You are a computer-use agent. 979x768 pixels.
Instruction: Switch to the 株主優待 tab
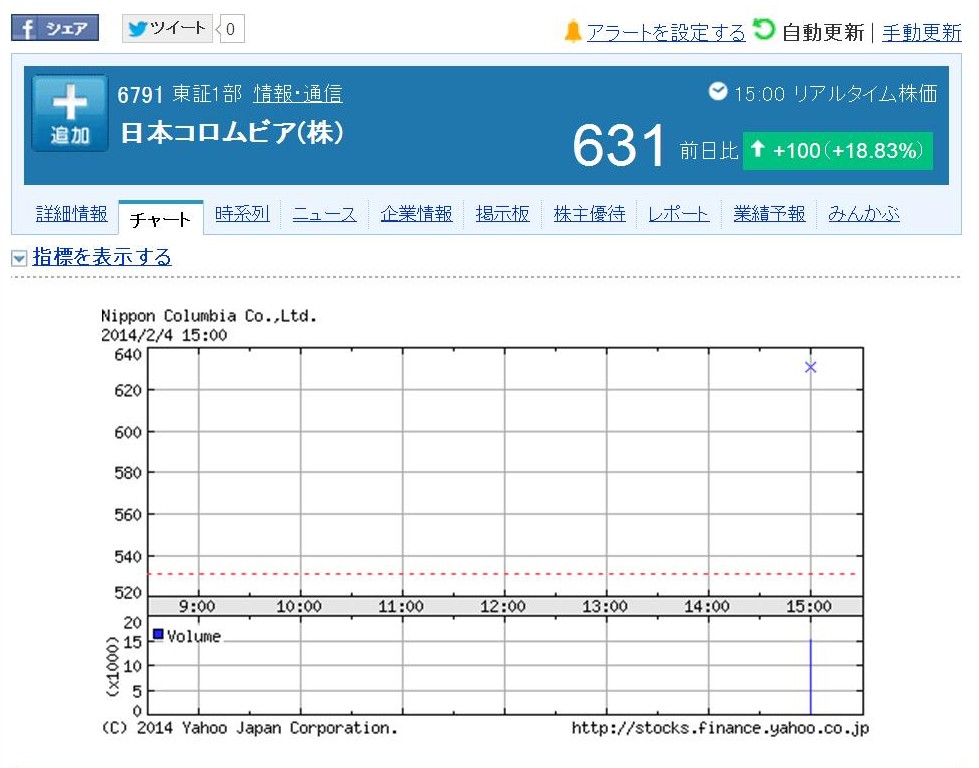pyautogui.click(x=589, y=214)
